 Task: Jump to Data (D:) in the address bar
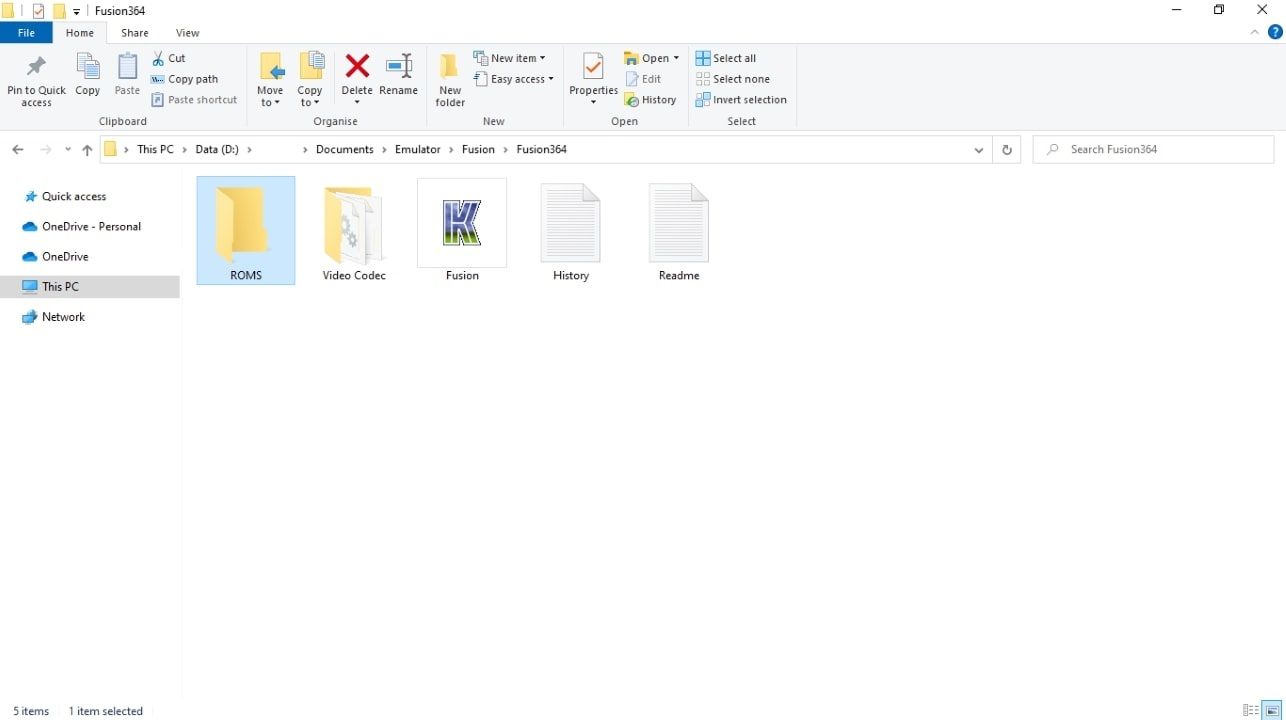point(217,150)
